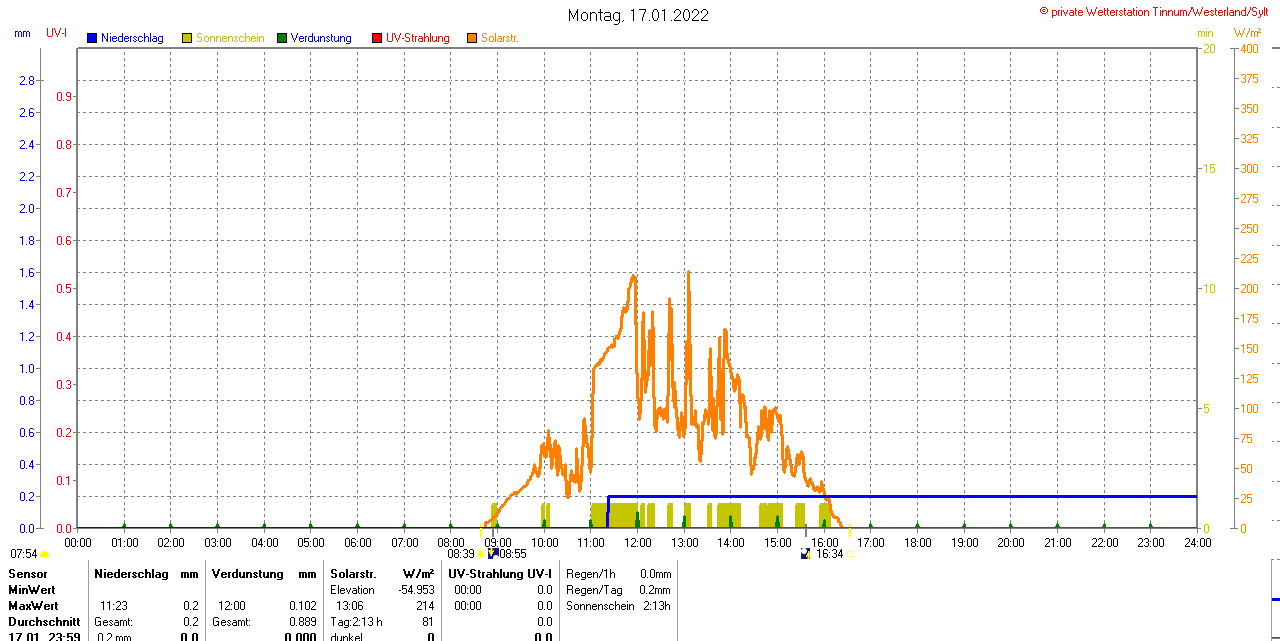
Task: Click the blue Niederschlag legend color box
Action: (92, 38)
